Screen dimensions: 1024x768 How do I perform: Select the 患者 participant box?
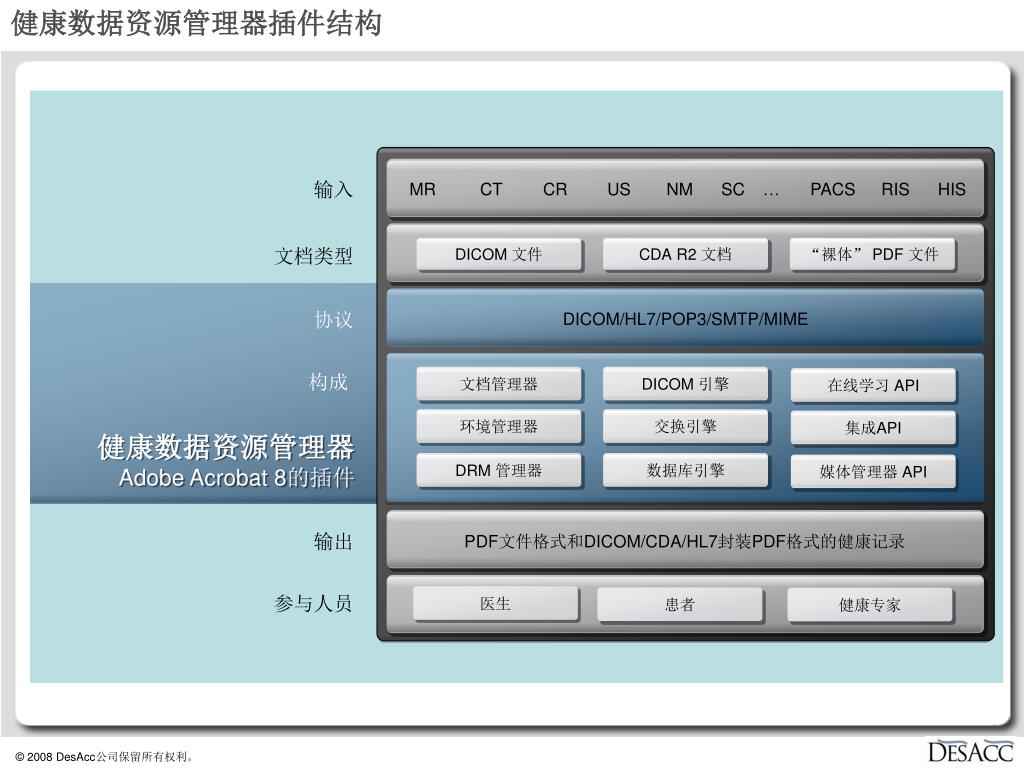tap(680, 605)
